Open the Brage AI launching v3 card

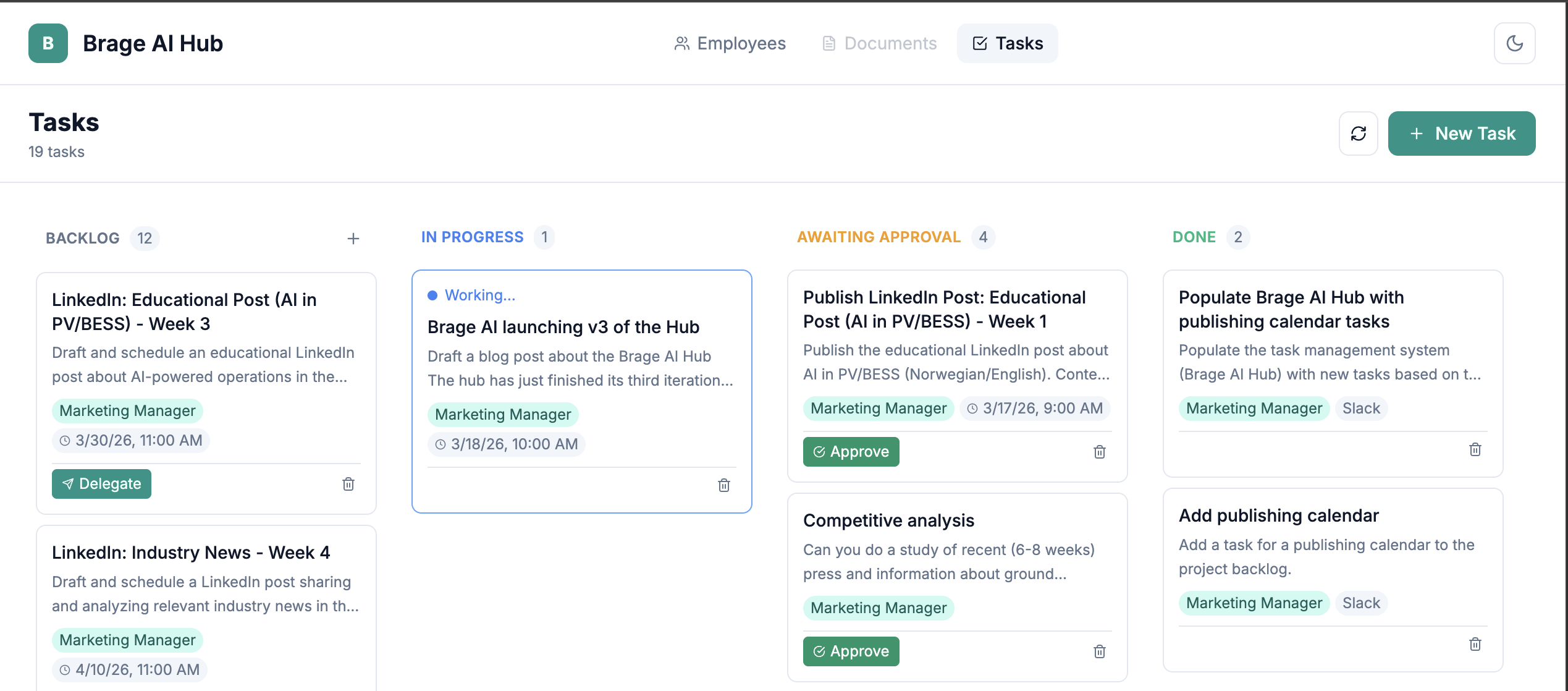[563, 327]
